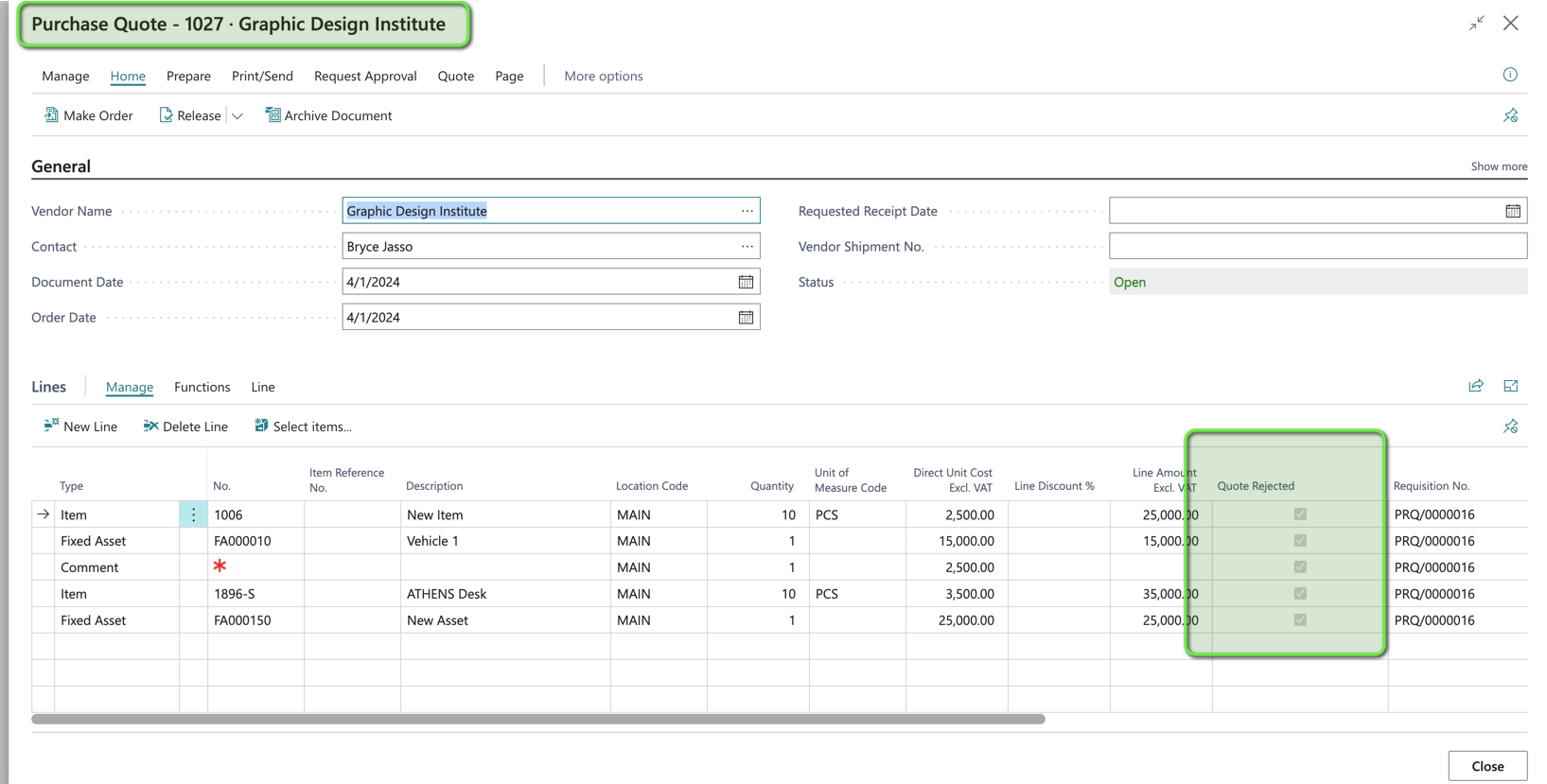
Task: Click the Make Order icon
Action: point(51,115)
